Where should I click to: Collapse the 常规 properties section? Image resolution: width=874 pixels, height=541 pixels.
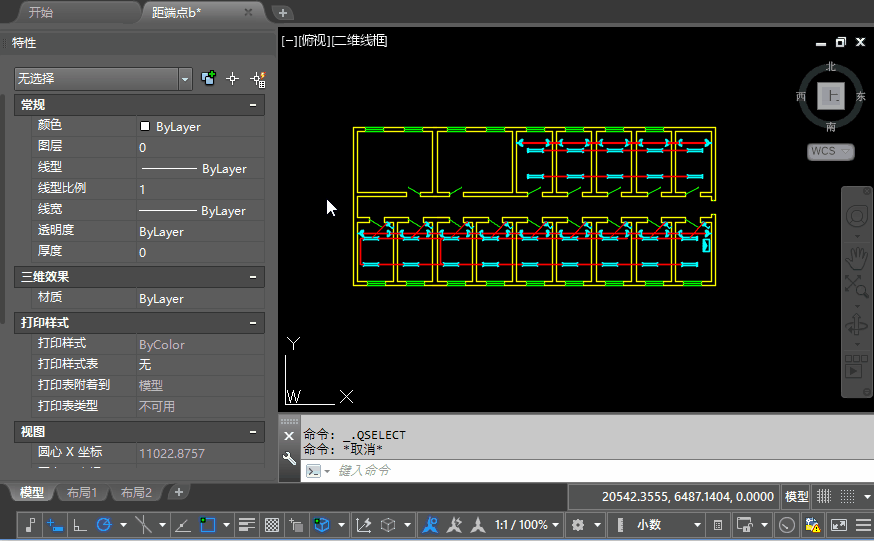[x=253, y=105]
